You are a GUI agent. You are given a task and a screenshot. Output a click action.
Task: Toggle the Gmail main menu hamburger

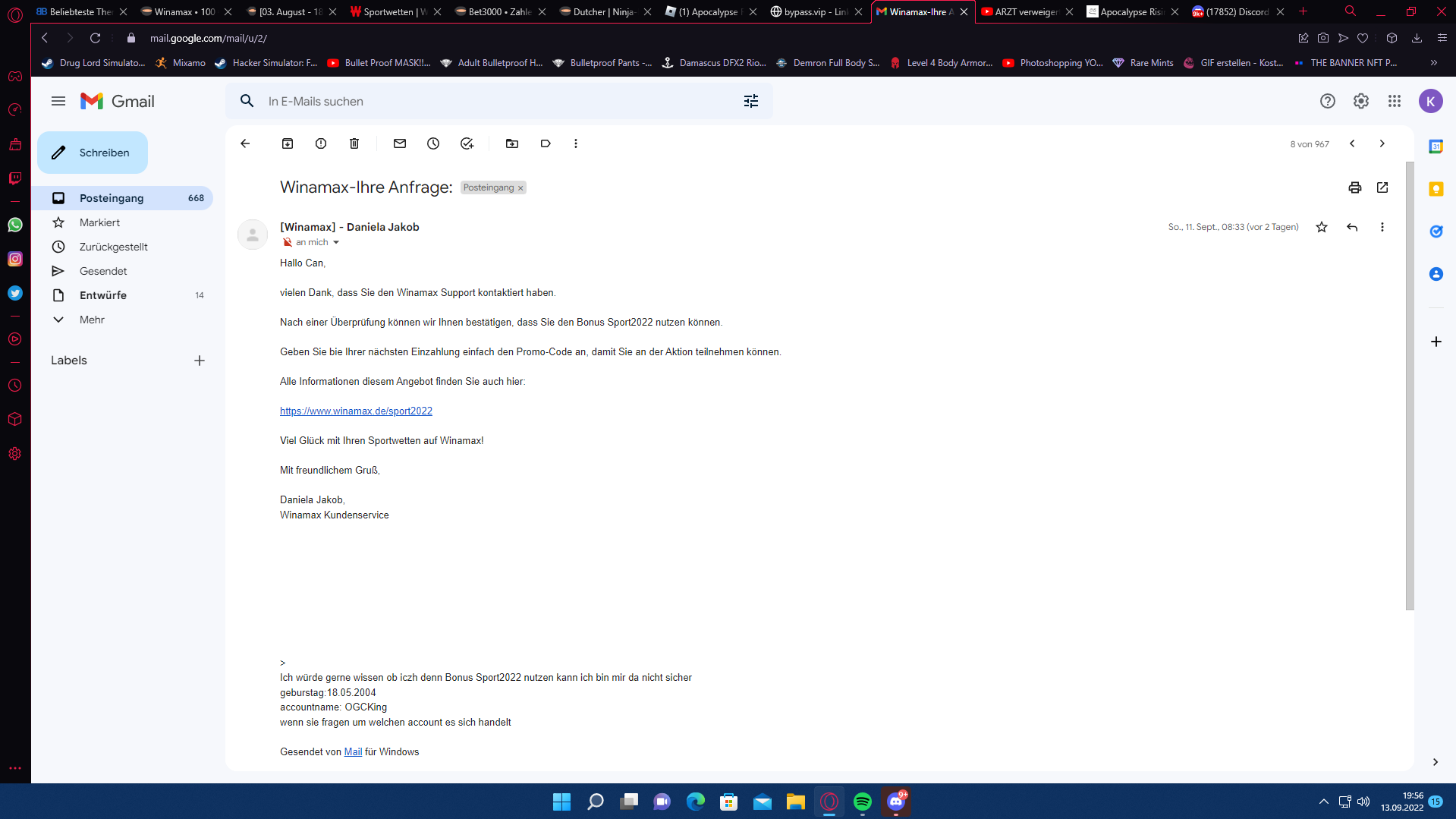coord(58,101)
